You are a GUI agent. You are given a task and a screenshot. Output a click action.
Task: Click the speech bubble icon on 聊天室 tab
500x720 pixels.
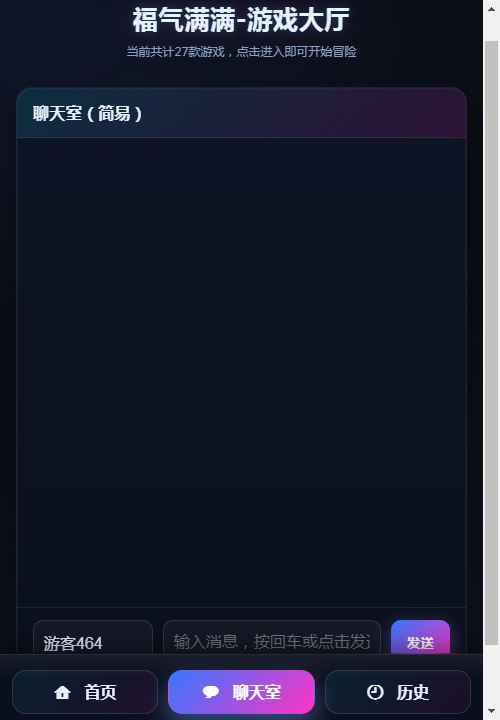211,692
